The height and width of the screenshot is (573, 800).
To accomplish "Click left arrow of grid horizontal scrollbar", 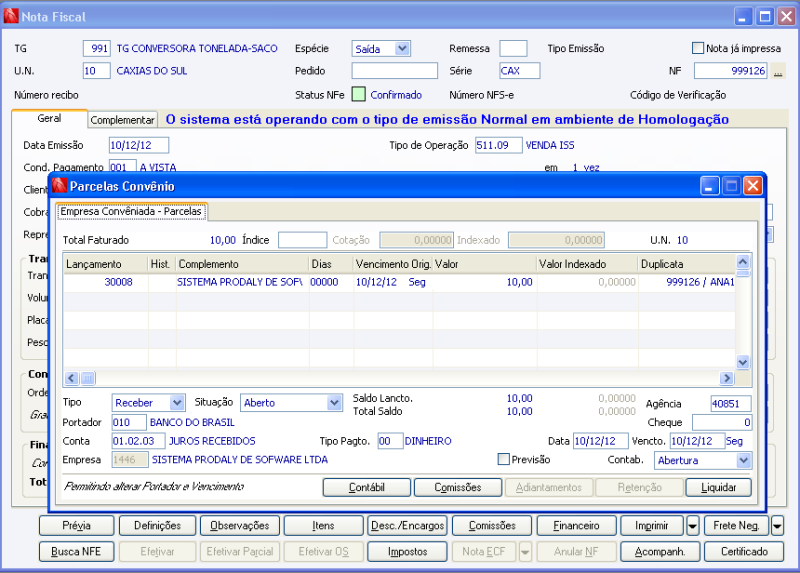I will pos(71,378).
